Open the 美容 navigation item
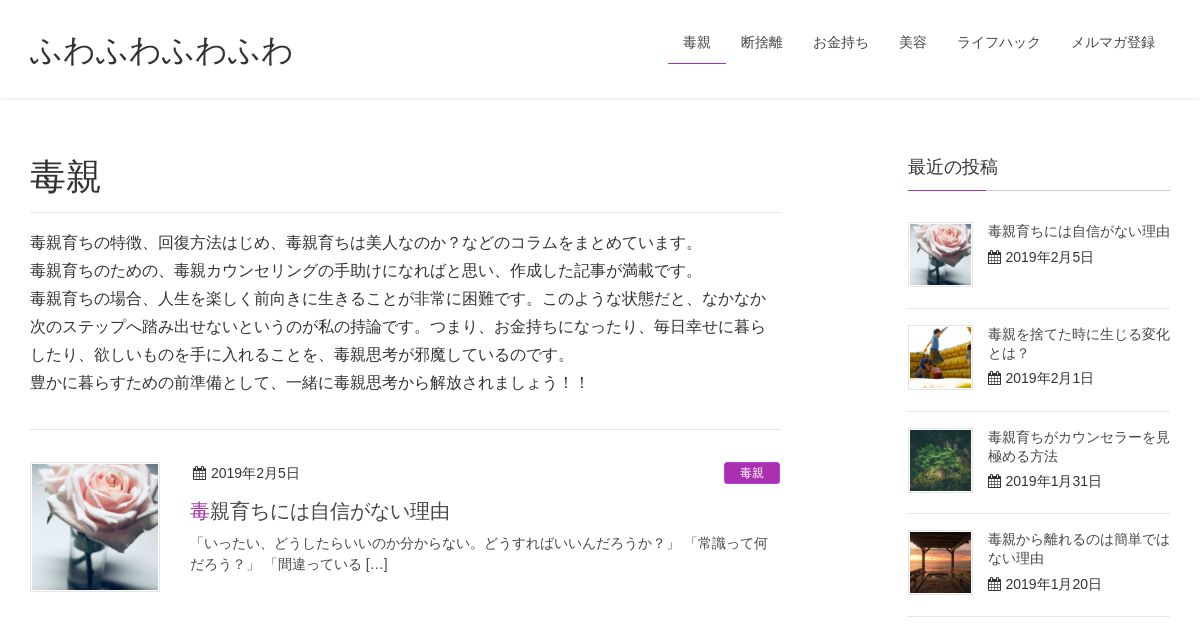The image size is (1200, 630). pos(913,42)
